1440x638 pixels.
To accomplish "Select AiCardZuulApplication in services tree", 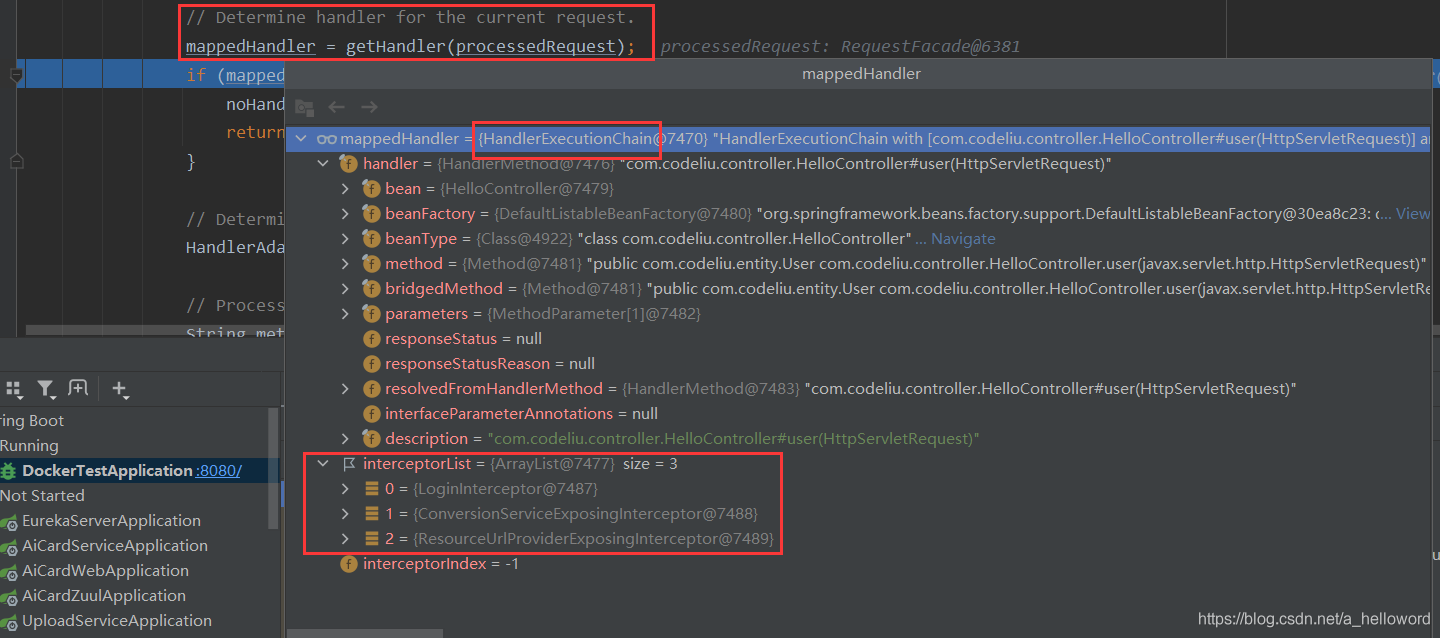I will click(104, 596).
